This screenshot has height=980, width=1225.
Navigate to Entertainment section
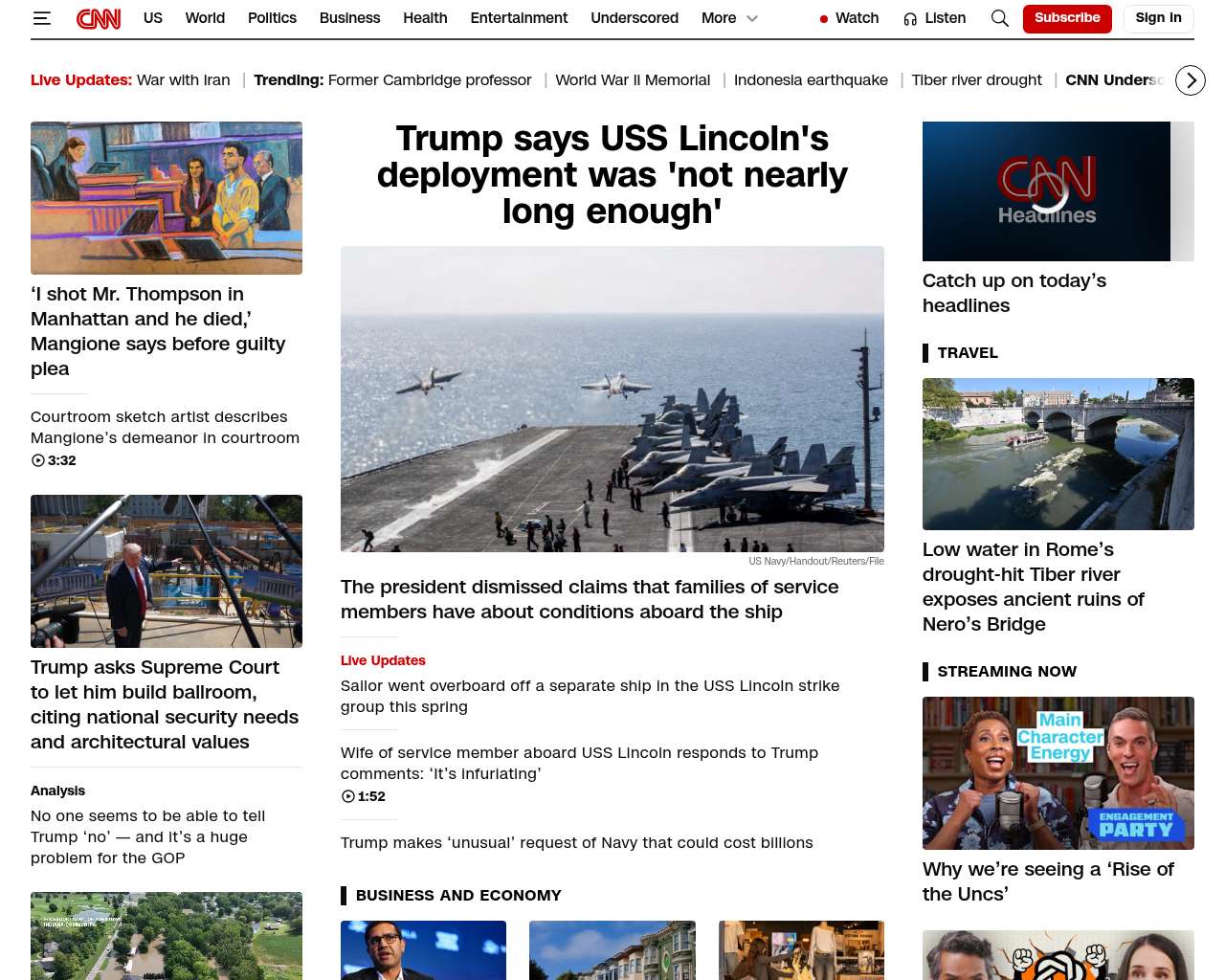pos(519,18)
